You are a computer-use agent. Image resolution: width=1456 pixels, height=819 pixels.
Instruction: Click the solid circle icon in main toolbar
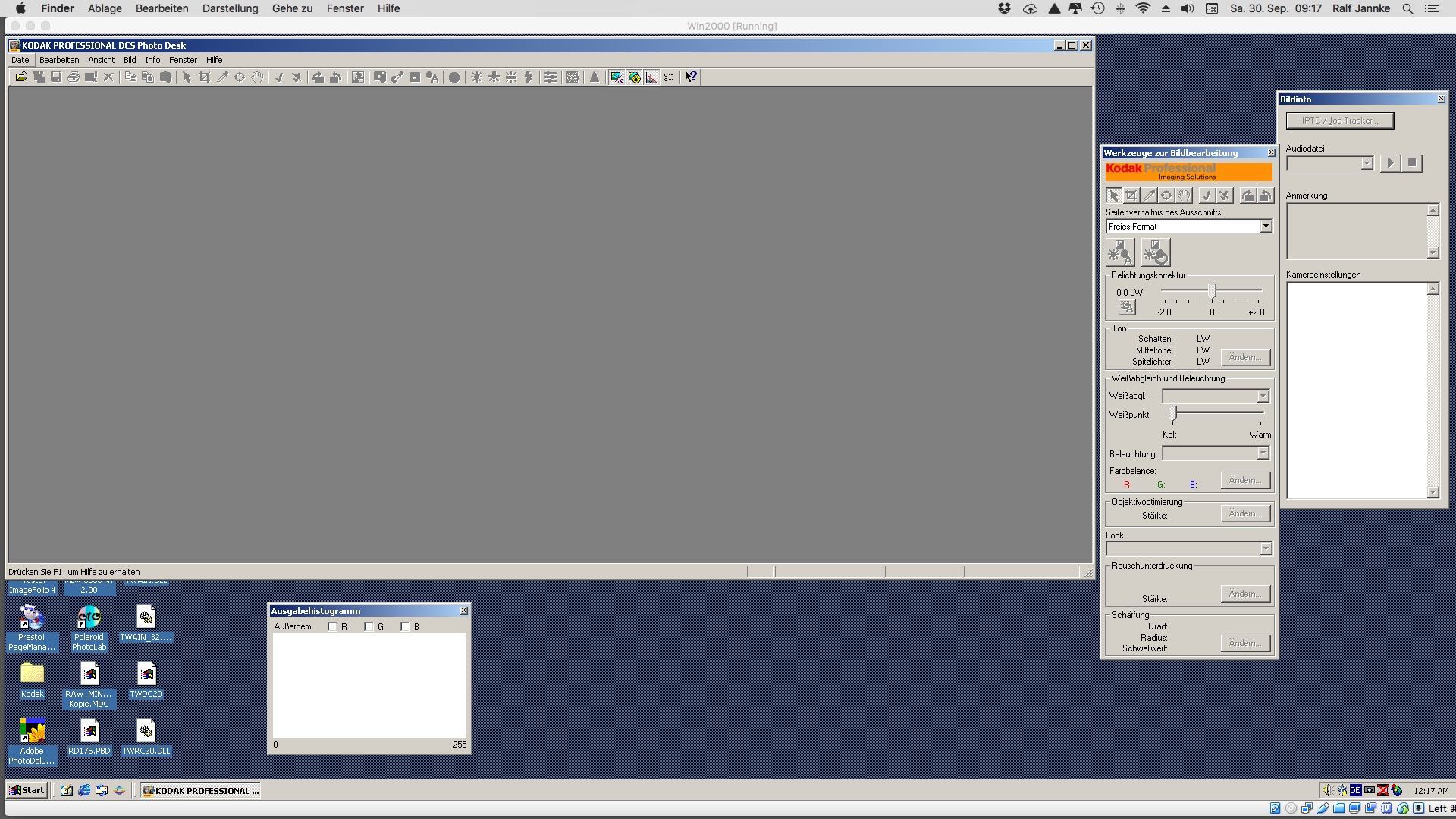(454, 77)
